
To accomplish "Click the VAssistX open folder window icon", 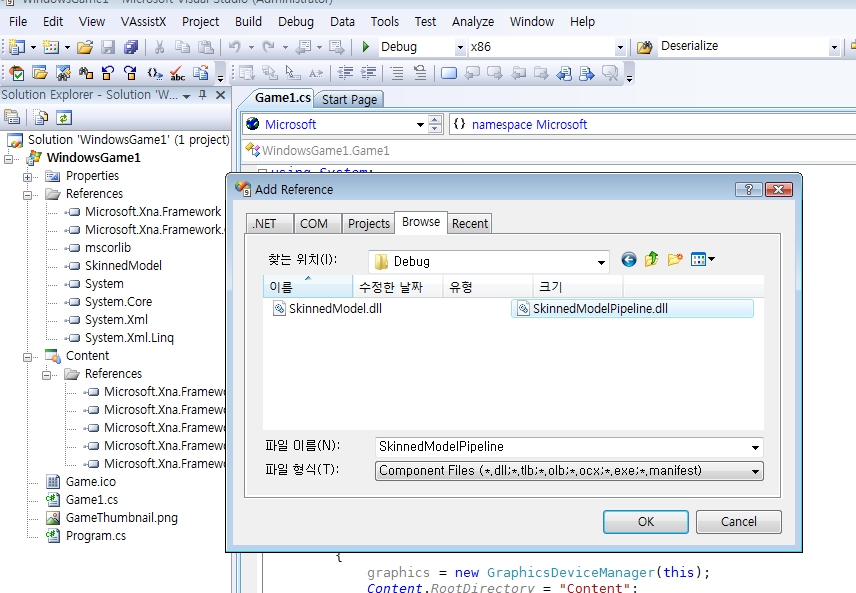I will 40,73.
